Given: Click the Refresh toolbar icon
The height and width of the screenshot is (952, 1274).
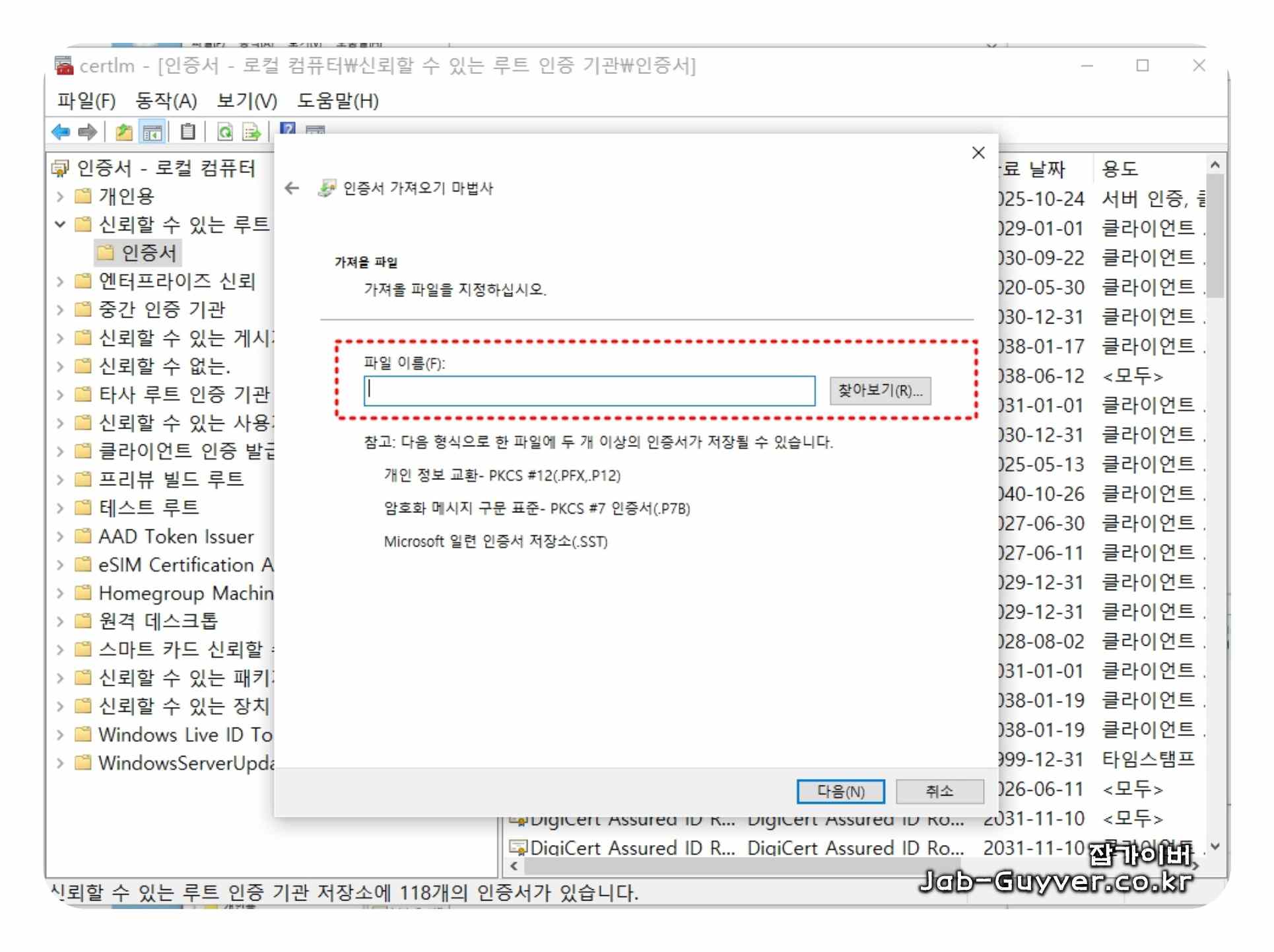Looking at the screenshot, I should pyautogui.click(x=224, y=132).
